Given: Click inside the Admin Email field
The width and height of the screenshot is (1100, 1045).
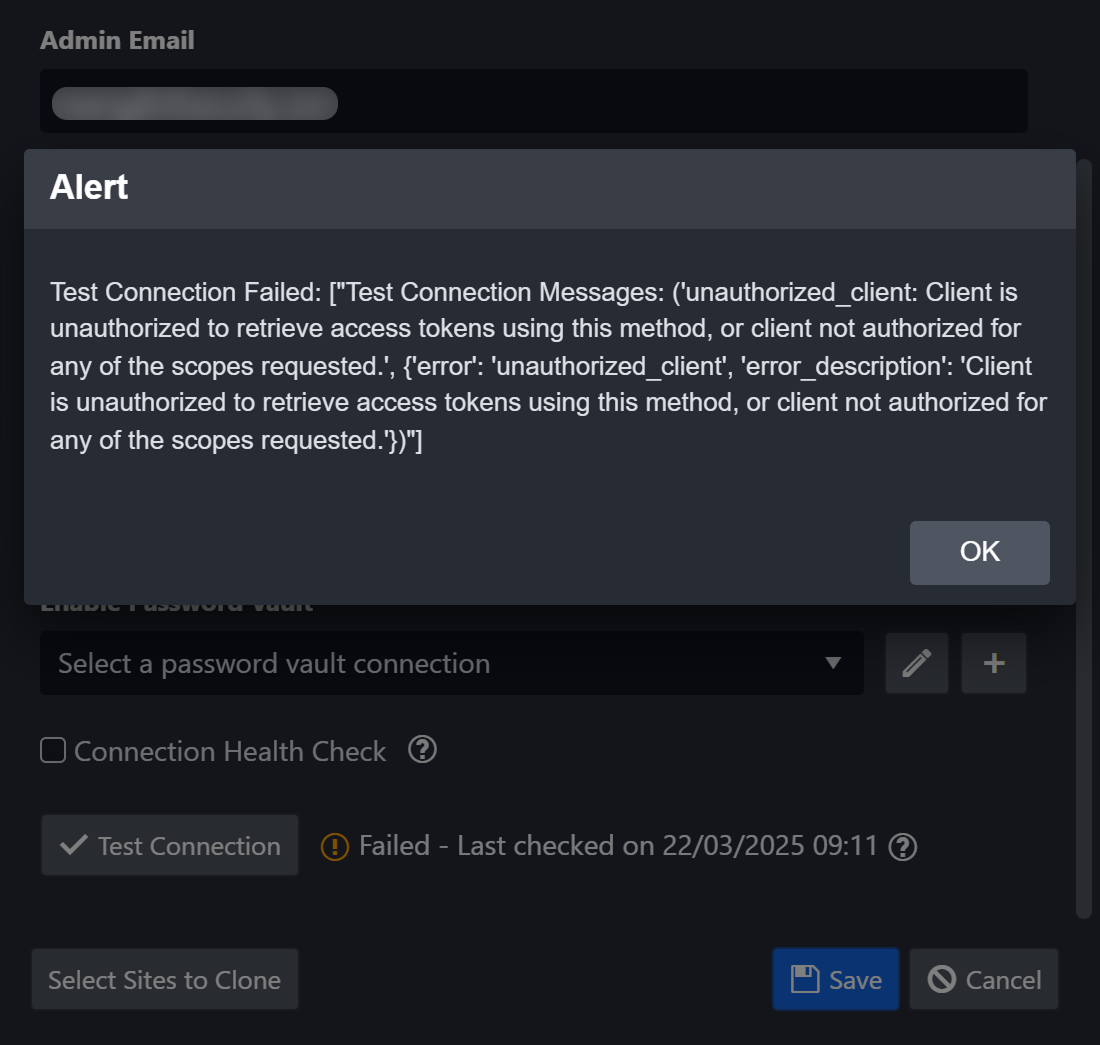Looking at the screenshot, I should (533, 101).
